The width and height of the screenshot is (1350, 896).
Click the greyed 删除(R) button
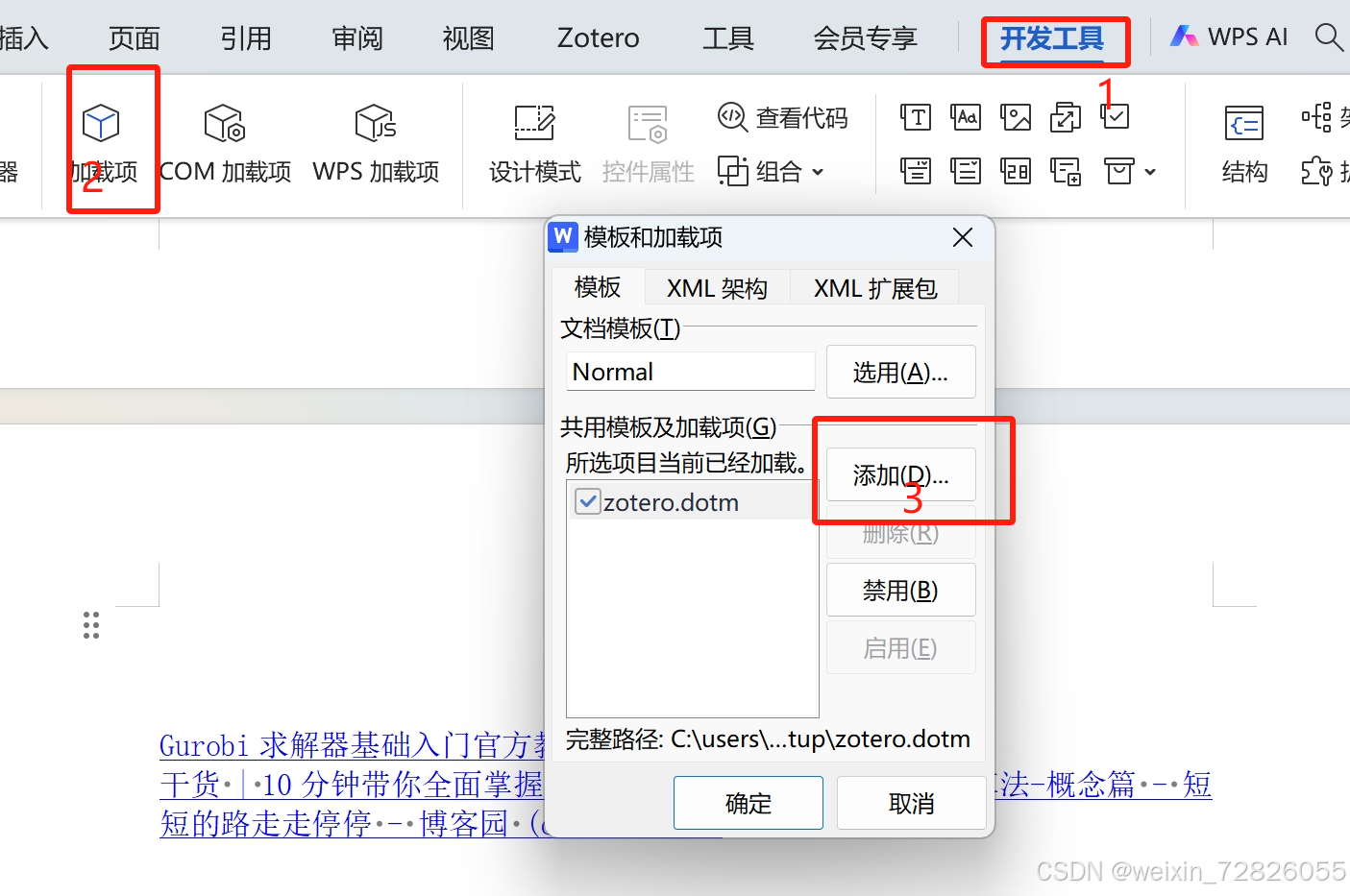(x=901, y=534)
